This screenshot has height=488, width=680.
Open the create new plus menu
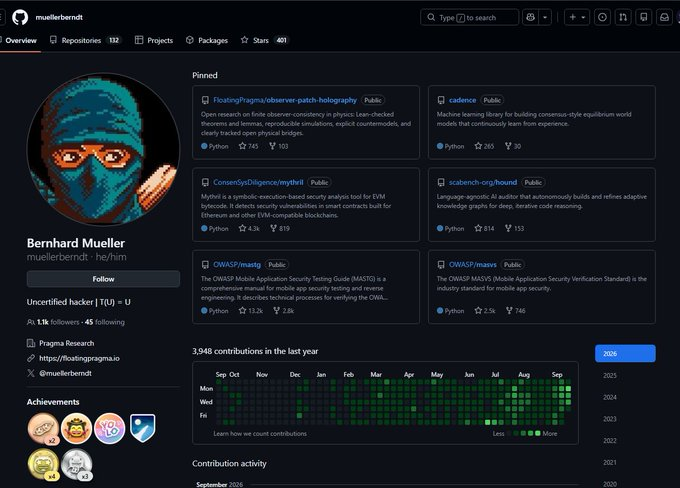[x=577, y=17]
